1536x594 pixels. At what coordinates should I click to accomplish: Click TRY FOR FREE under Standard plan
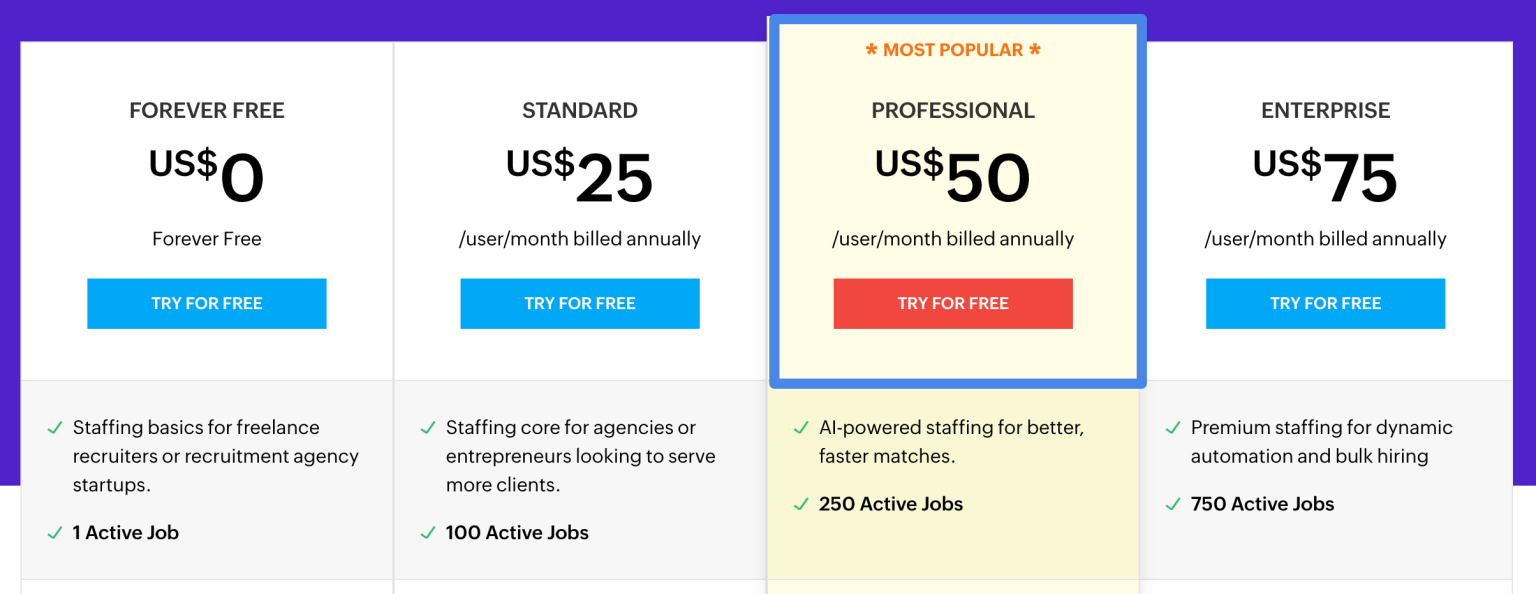pyautogui.click(x=580, y=303)
